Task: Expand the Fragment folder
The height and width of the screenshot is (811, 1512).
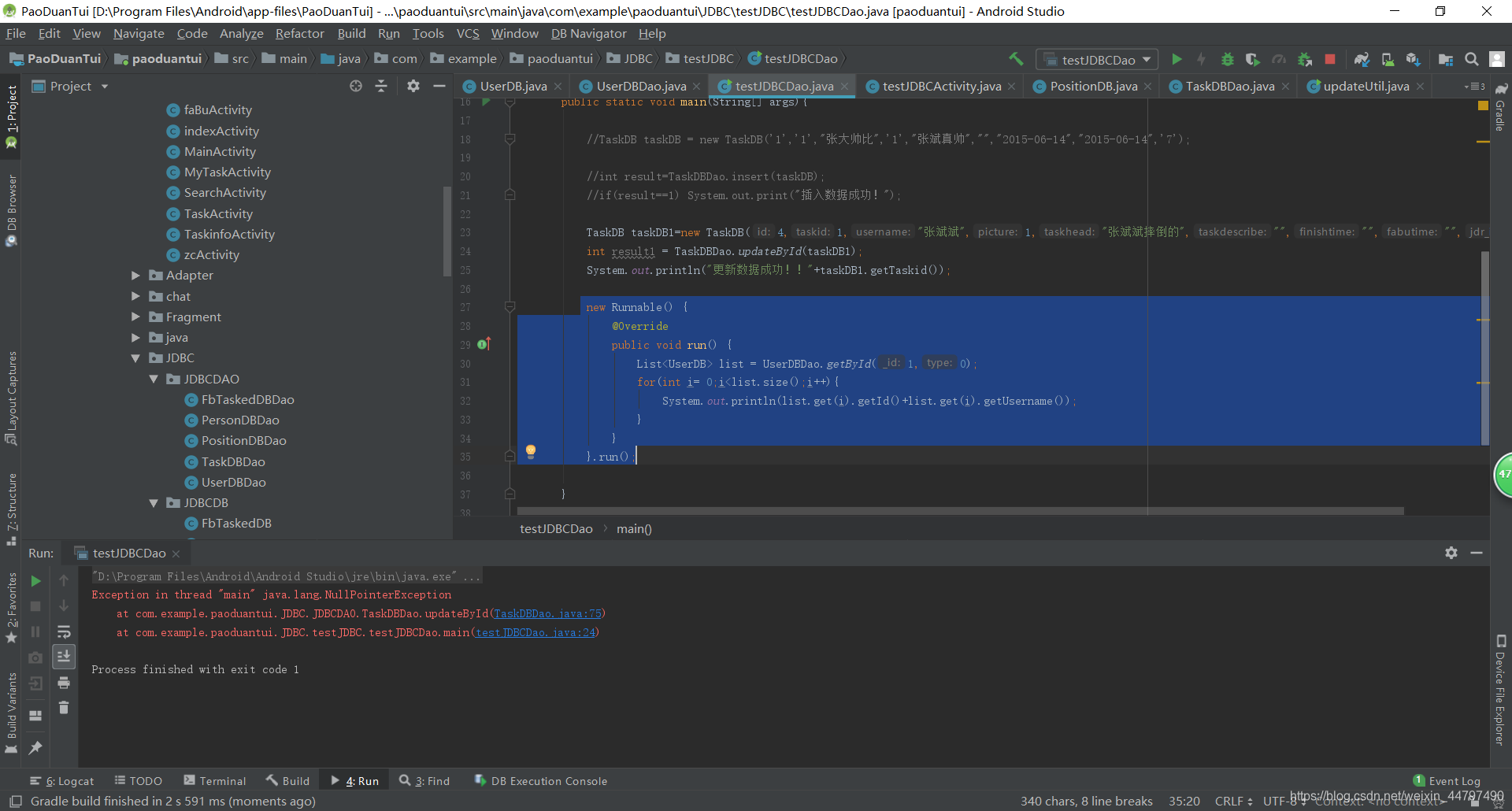Action: coord(135,317)
